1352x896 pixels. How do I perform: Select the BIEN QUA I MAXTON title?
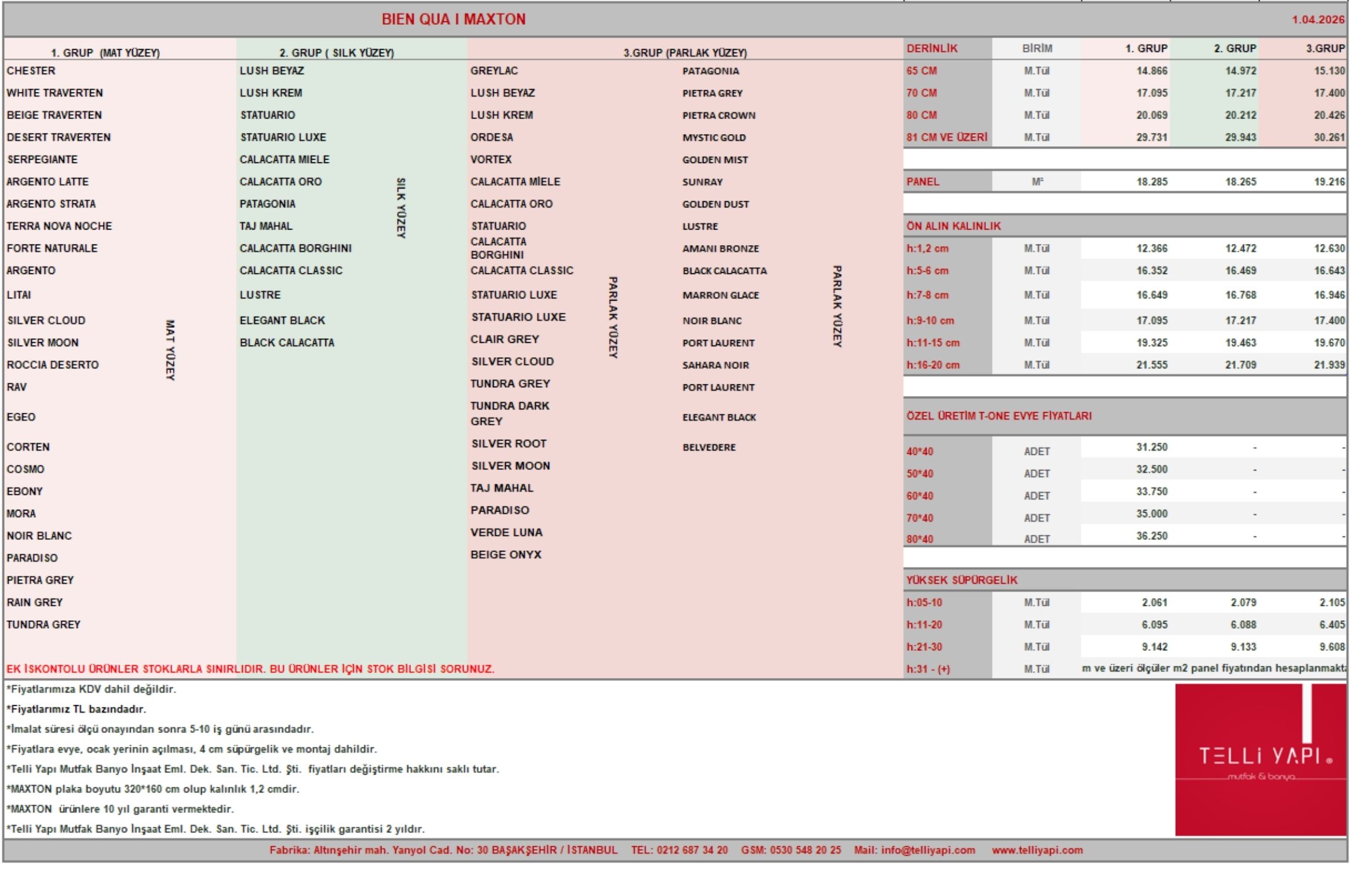454,19
